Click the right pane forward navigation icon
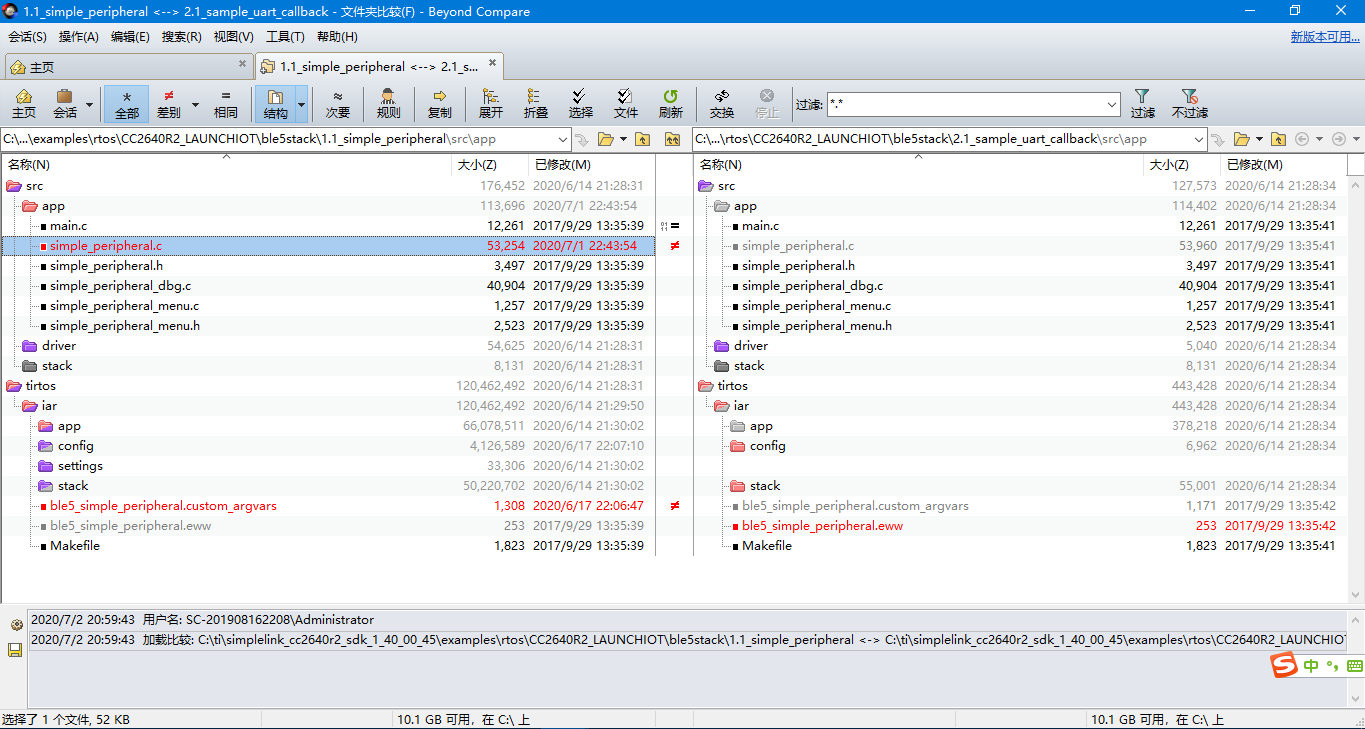Image resolution: width=1365 pixels, height=729 pixels. coord(1338,139)
